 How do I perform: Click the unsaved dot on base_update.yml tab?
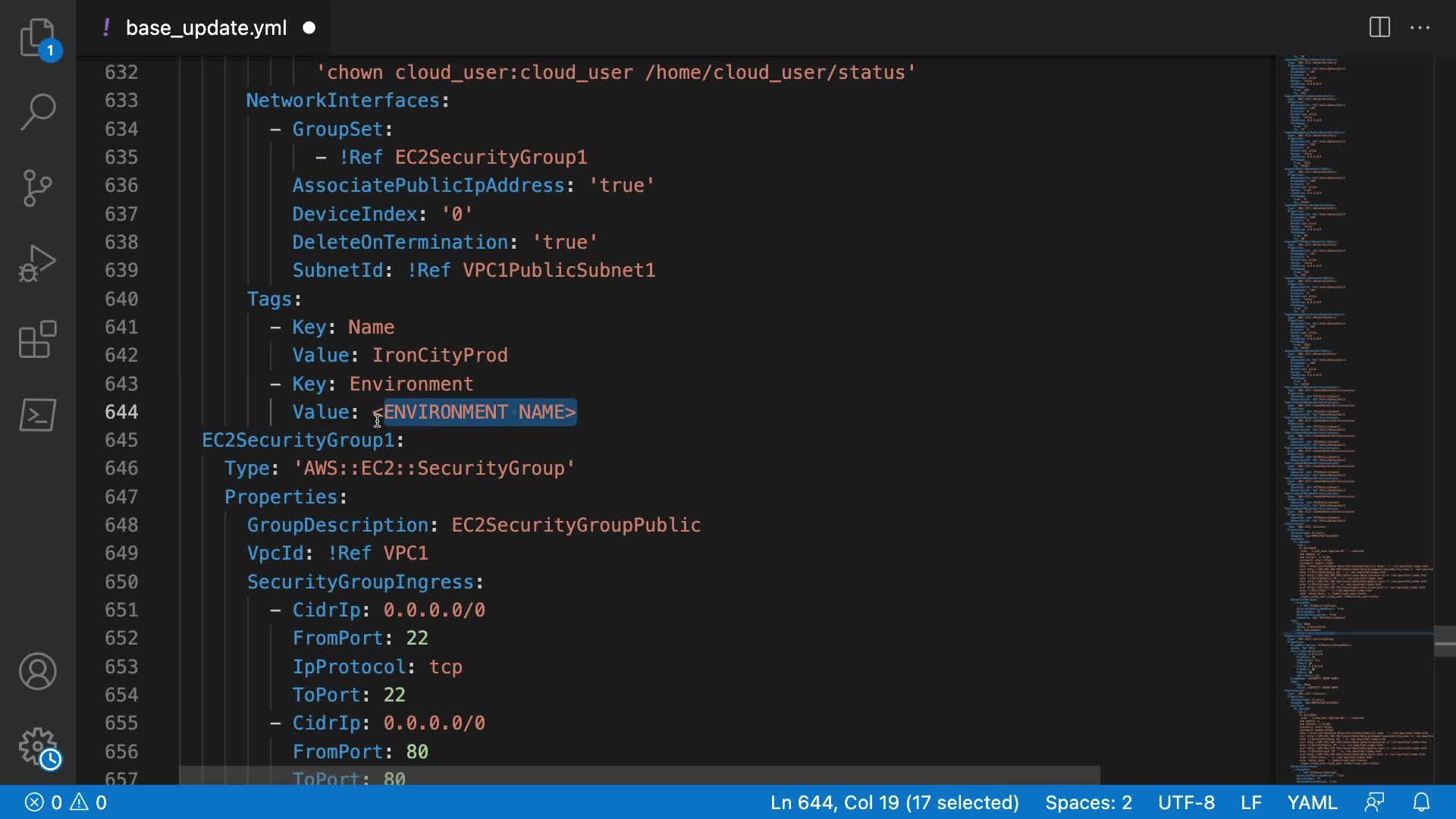point(309,28)
